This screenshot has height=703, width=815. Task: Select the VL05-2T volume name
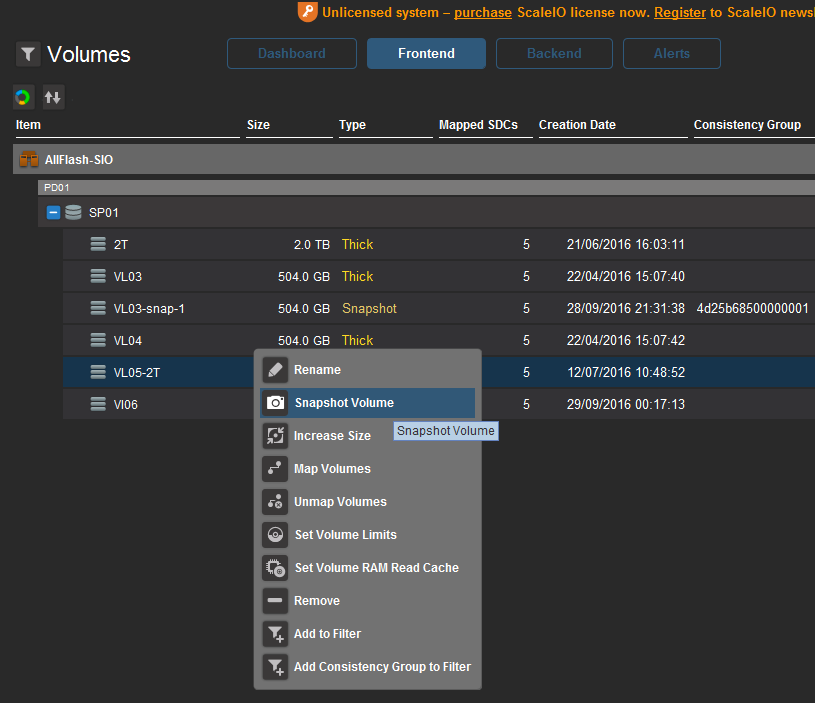(137, 373)
